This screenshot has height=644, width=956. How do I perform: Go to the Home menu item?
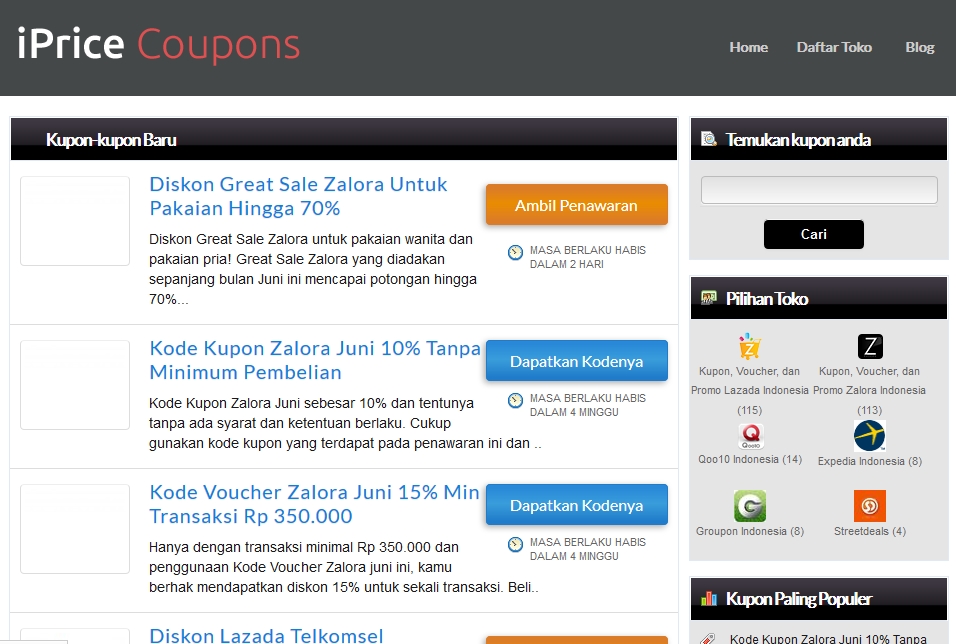click(749, 47)
